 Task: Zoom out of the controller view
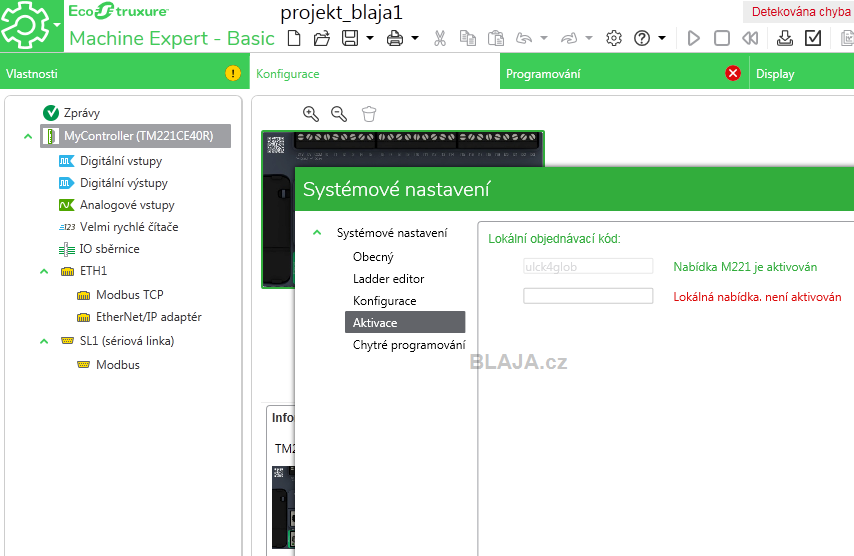[x=339, y=114]
